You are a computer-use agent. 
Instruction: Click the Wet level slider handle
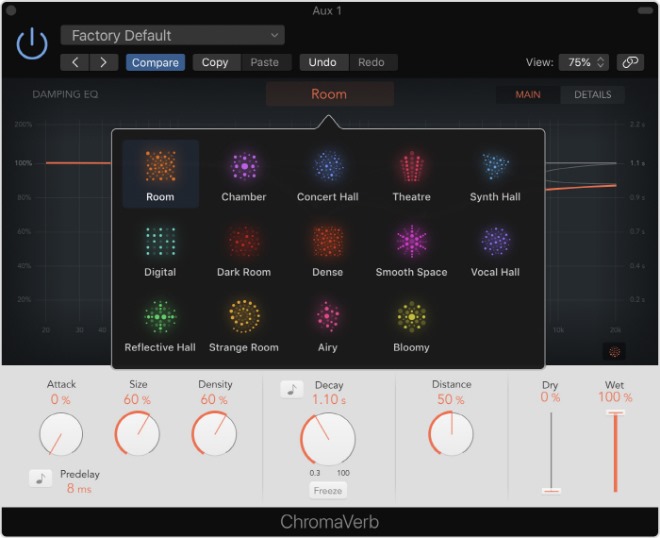pos(615,413)
